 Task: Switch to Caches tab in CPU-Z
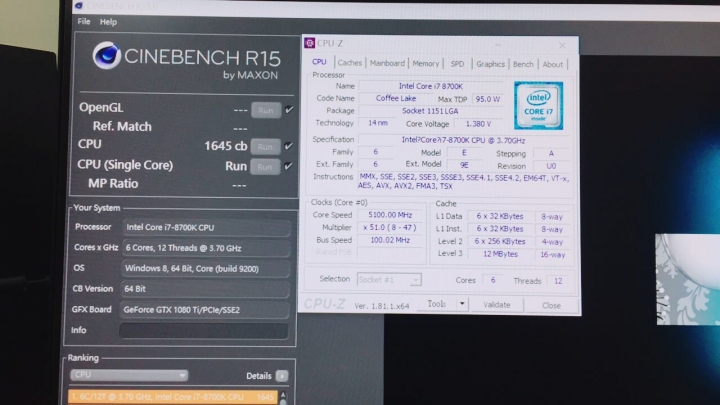tap(349, 63)
